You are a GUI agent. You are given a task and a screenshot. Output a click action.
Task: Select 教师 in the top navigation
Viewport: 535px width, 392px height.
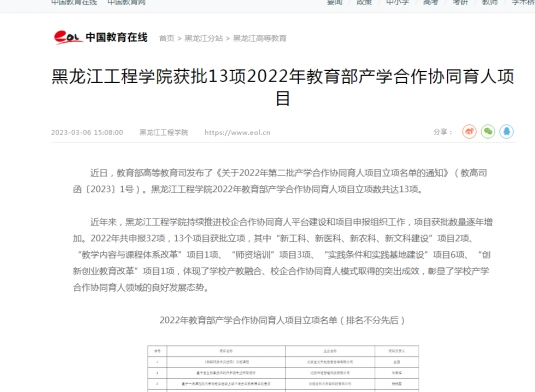point(490,2)
